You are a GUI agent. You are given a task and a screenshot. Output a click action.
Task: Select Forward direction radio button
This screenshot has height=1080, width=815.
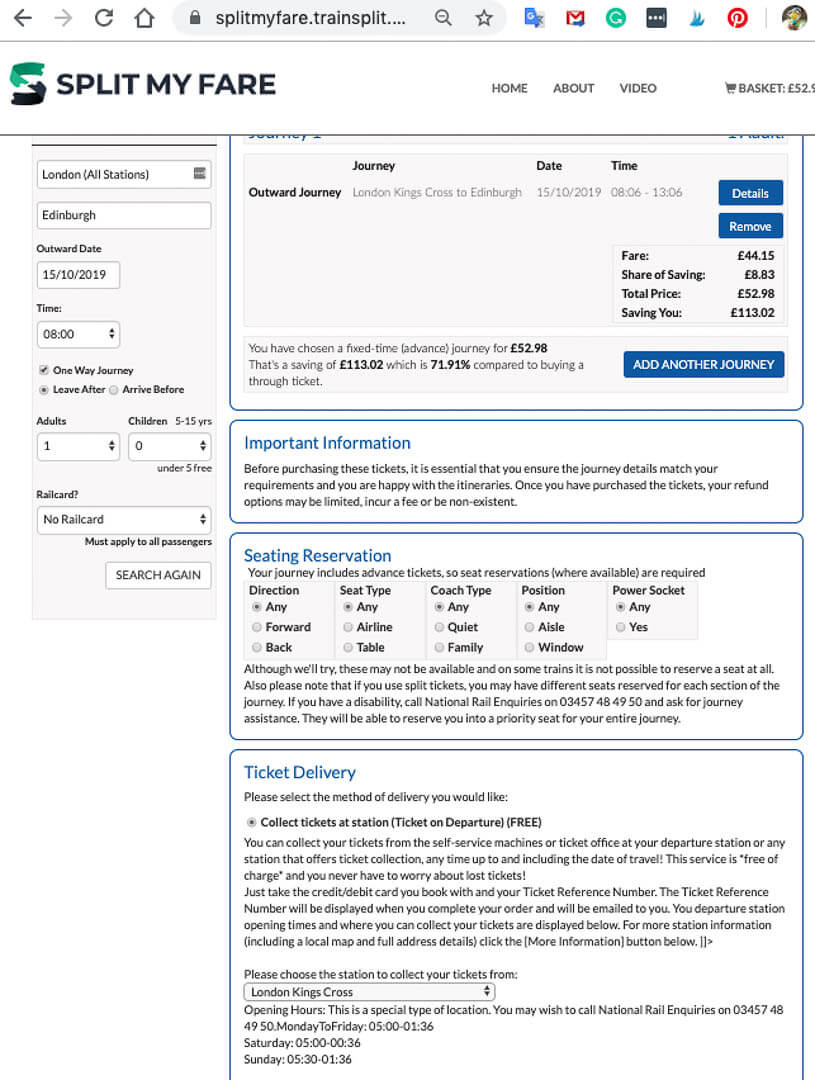[x=257, y=627]
